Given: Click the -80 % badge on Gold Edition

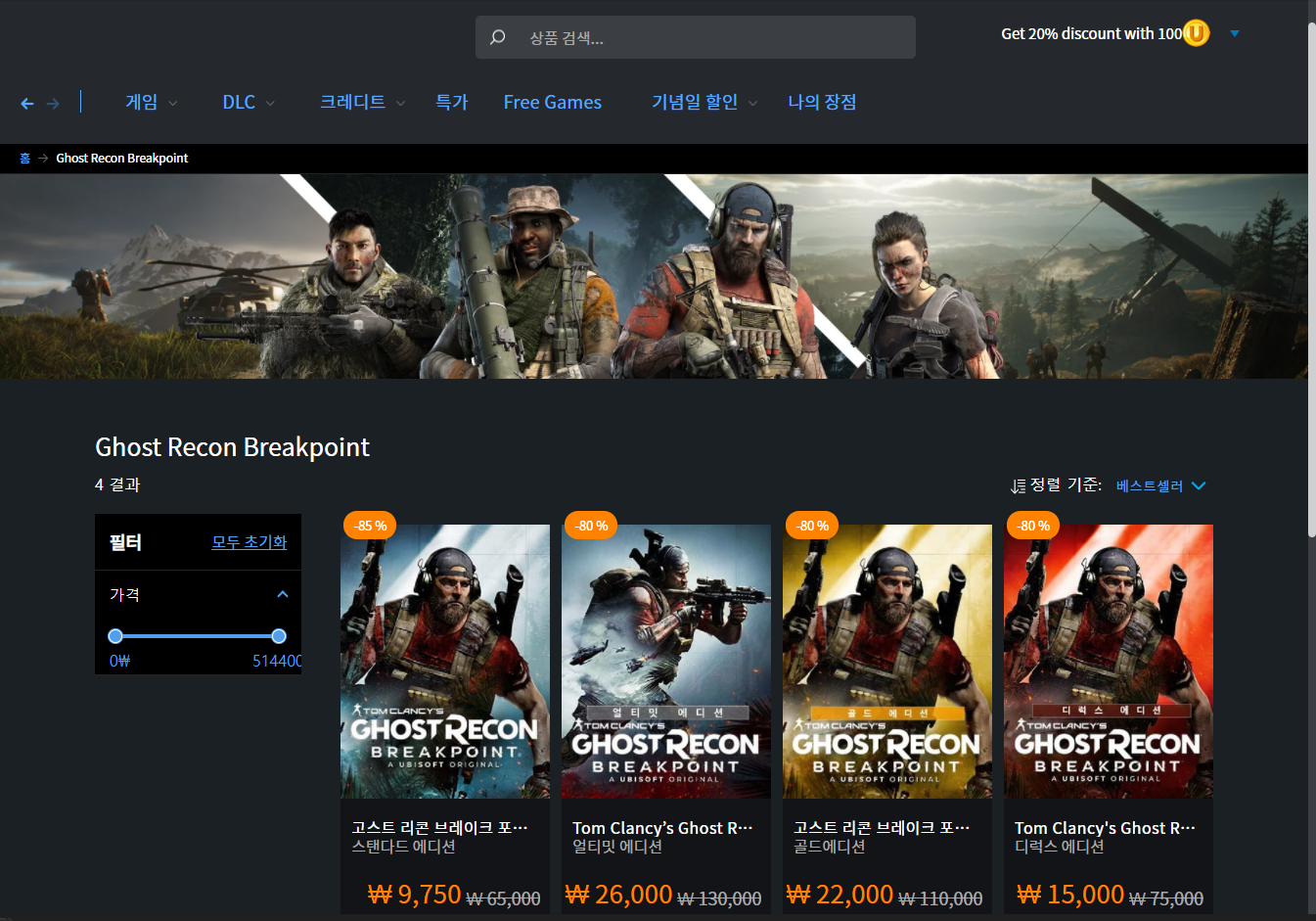Looking at the screenshot, I should pyautogui.click(x=812, y=526).
